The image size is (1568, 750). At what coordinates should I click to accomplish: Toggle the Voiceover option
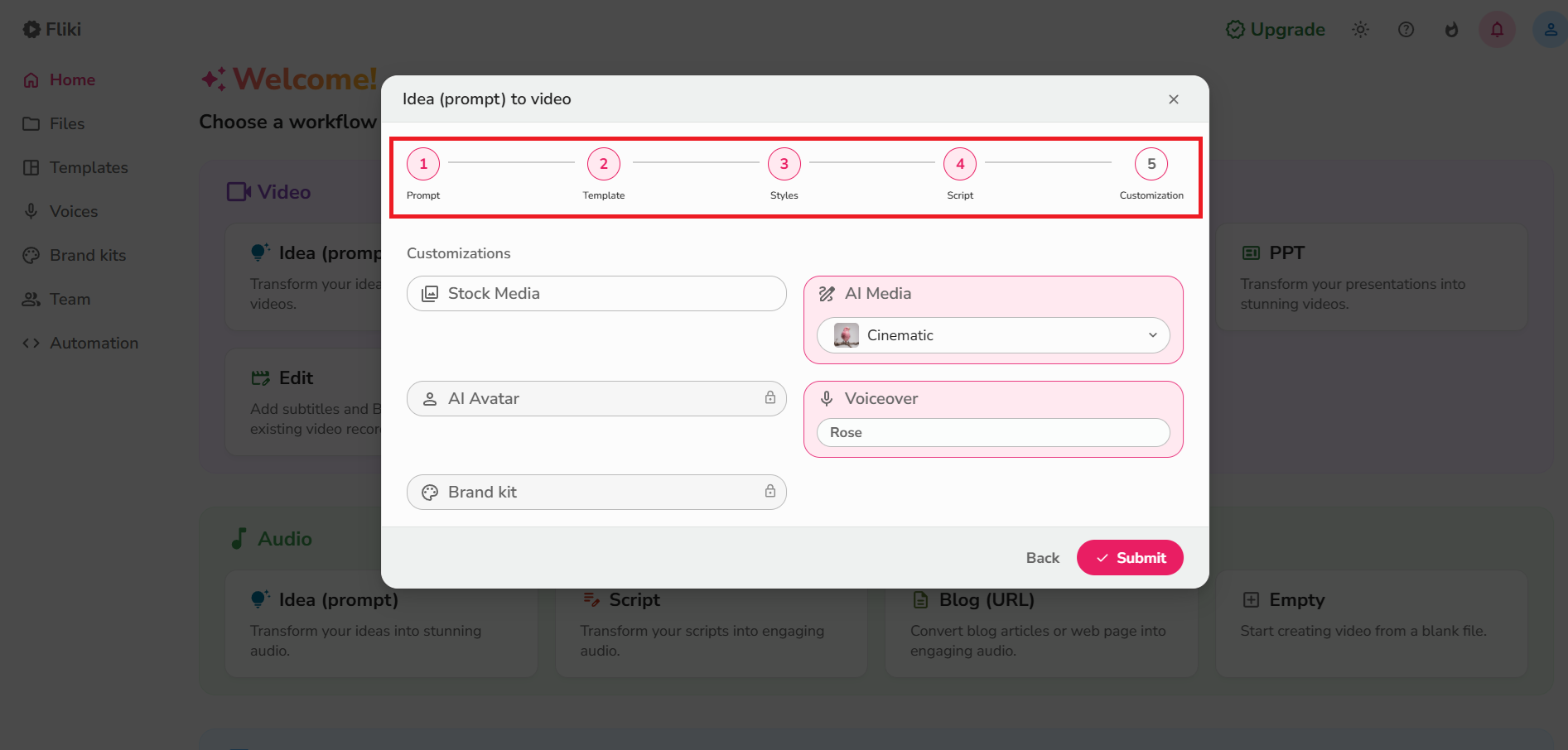click(x=880, y=399)
